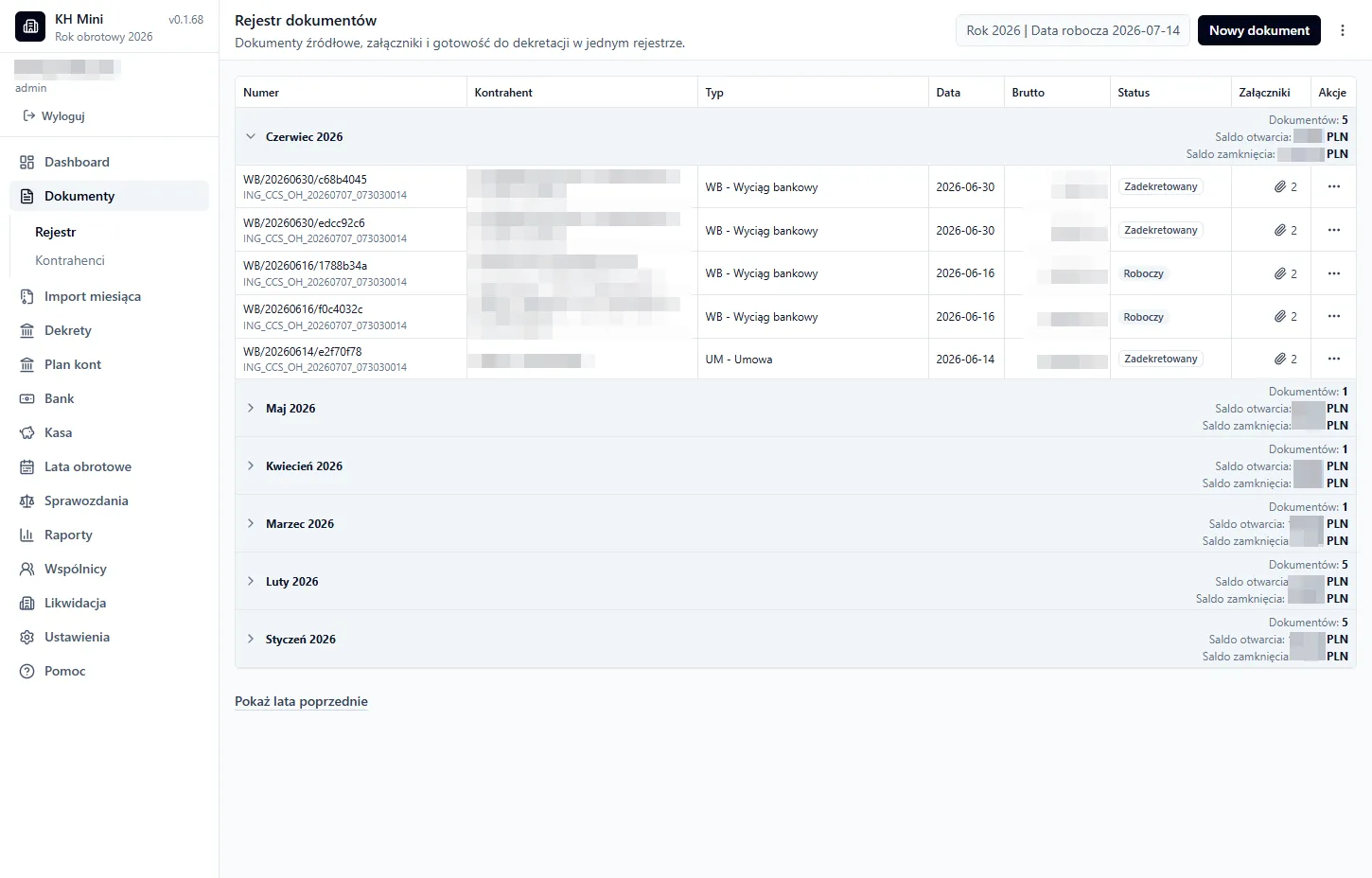Click the Likwidacja building icon
The height and width of the screenshot is (878, 1372).
coord(26,603)
